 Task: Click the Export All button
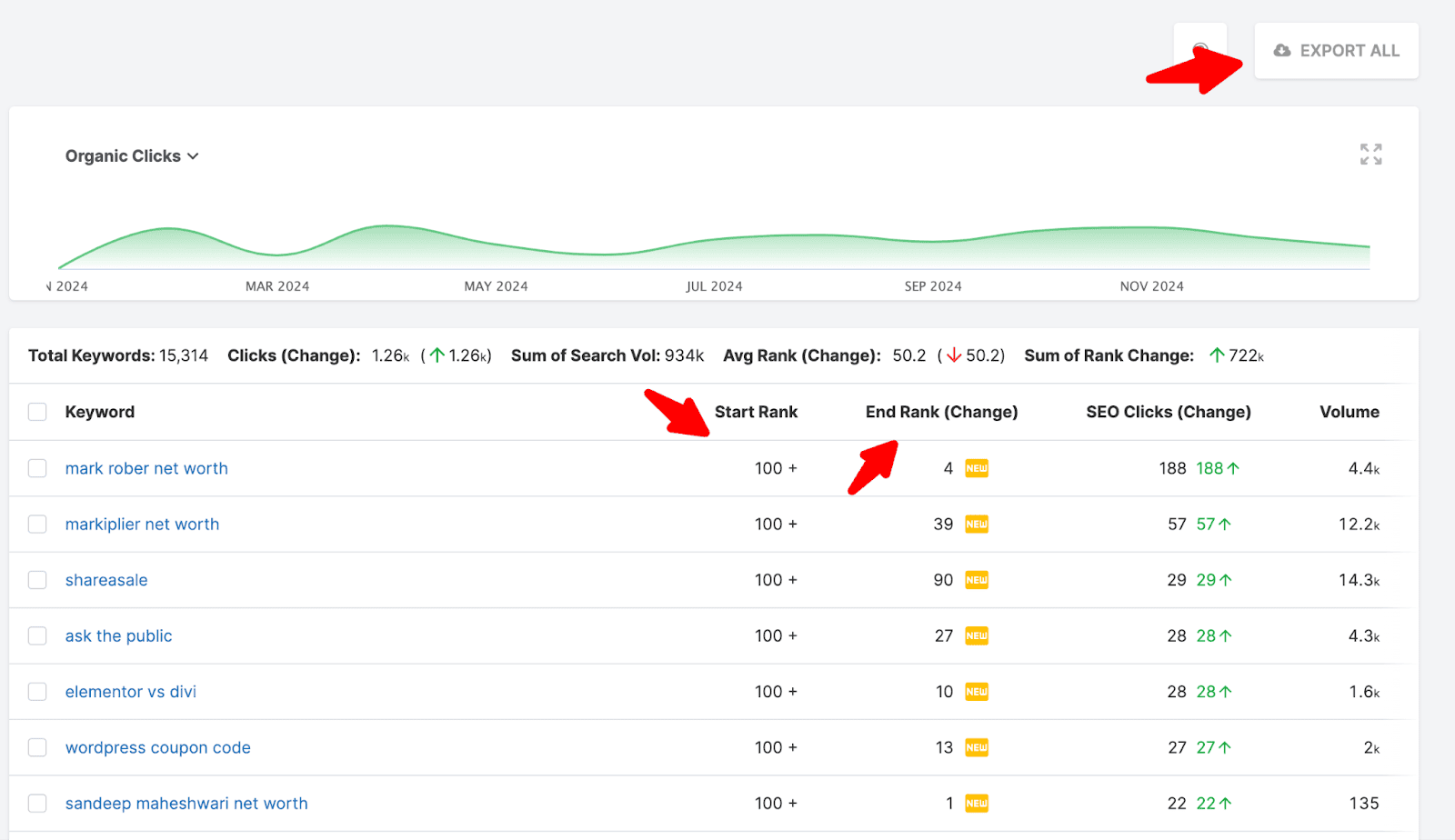click(x=1336, y=51)
